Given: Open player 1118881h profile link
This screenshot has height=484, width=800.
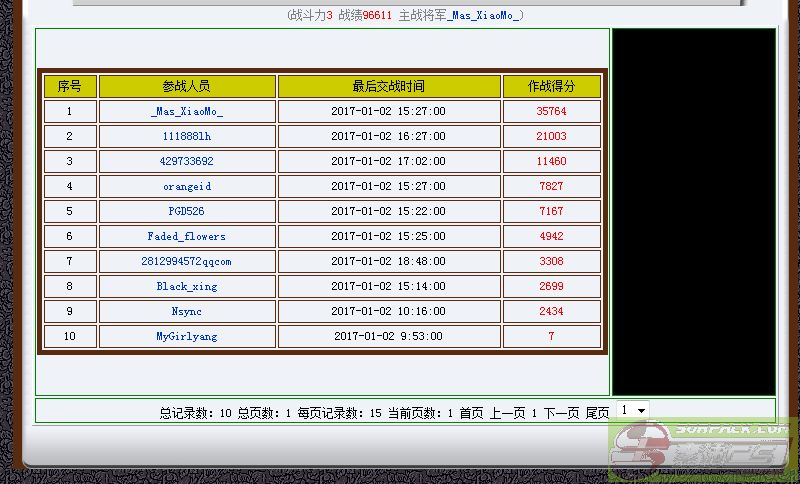Looking at the screenshot, I should coord(187,137).
